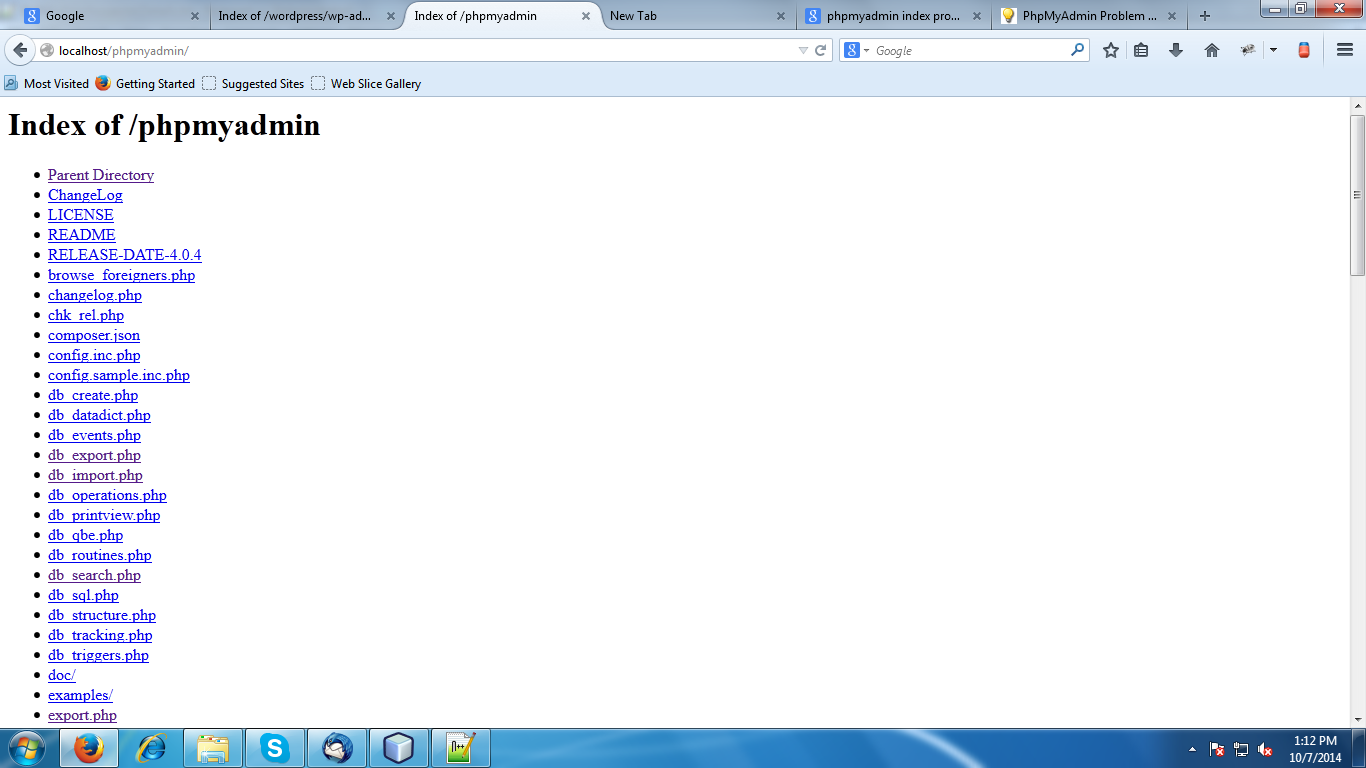
Task: Open the LICENSE file link
Action: 81,215
